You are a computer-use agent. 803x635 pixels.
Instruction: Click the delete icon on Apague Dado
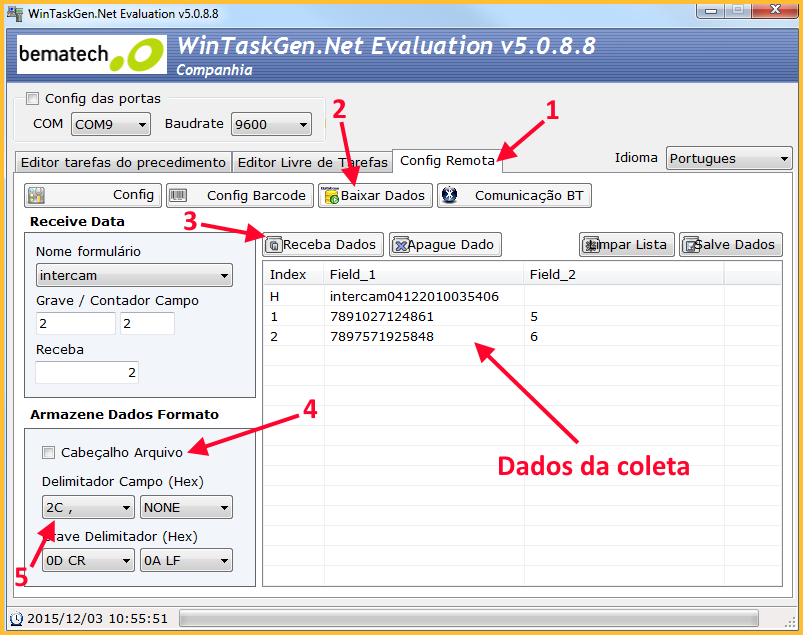tap(400, 245)
